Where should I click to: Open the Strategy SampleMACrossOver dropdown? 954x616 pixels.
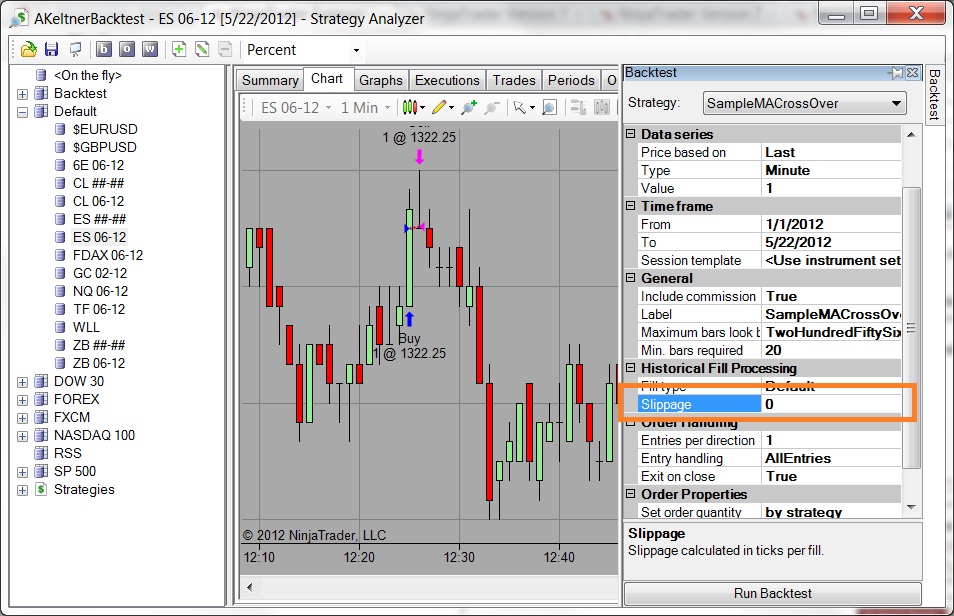tap(804, 103)
